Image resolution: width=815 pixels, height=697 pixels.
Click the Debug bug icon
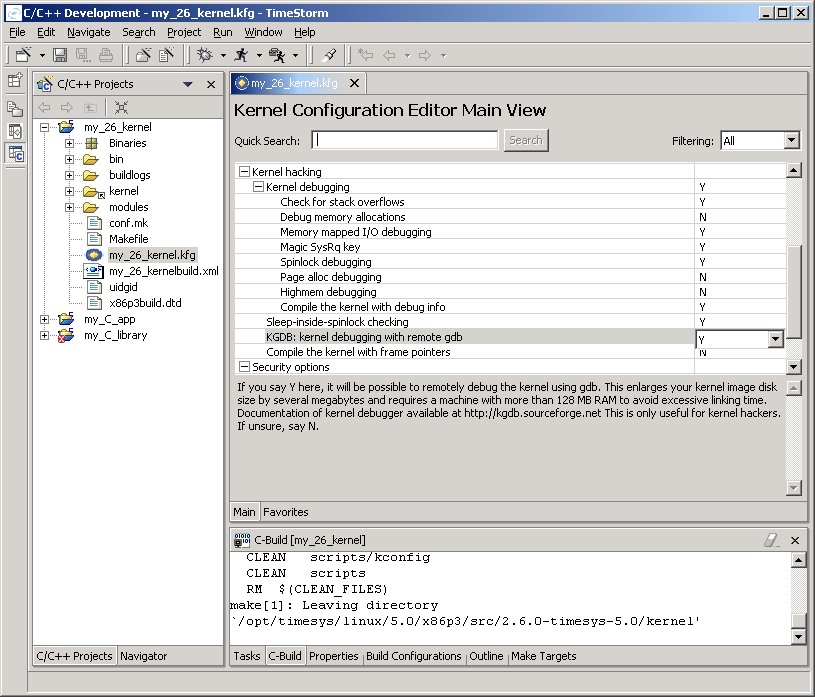point(205,55)
